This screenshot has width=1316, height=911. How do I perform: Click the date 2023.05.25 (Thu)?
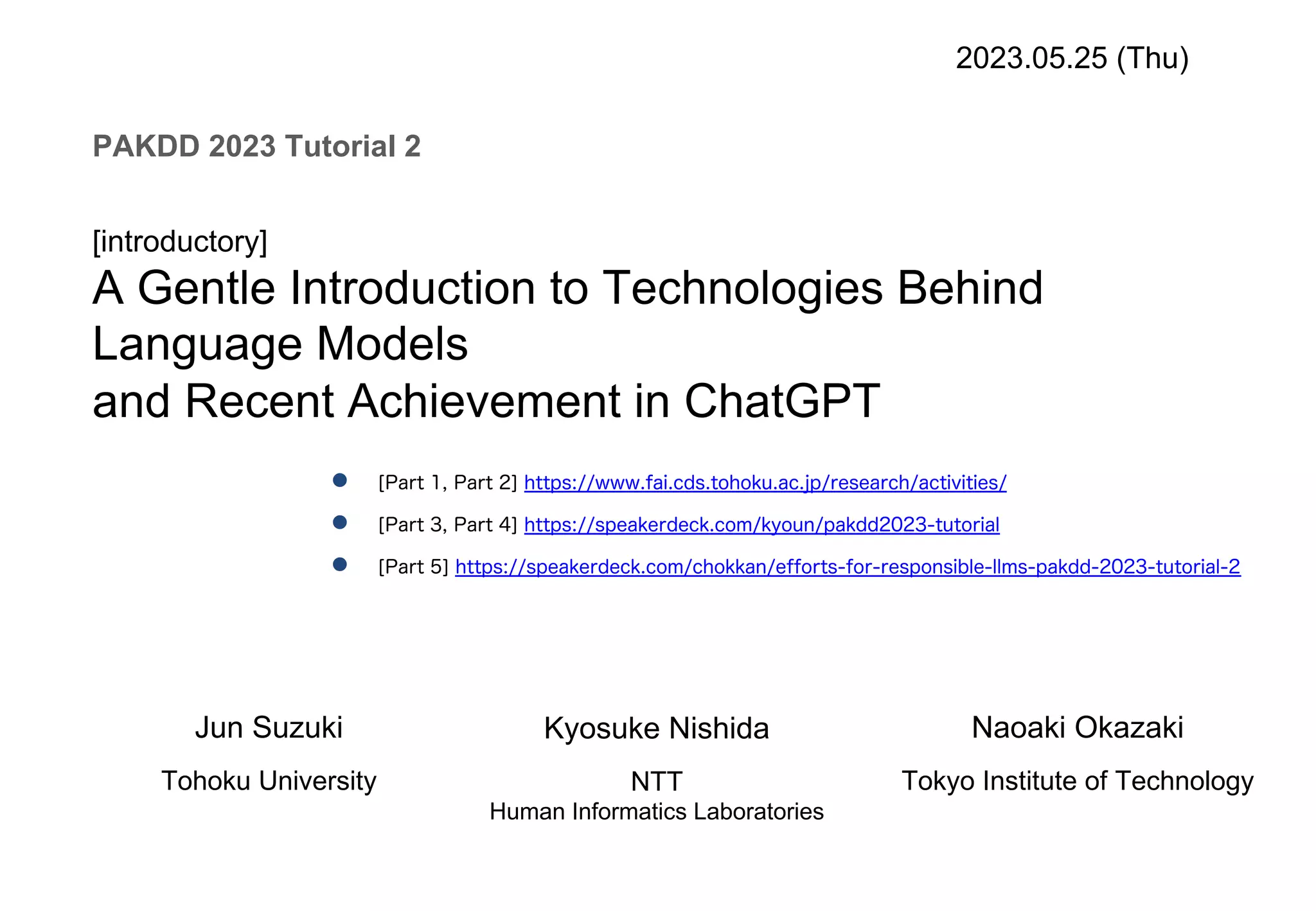[x=1072, y=58]
